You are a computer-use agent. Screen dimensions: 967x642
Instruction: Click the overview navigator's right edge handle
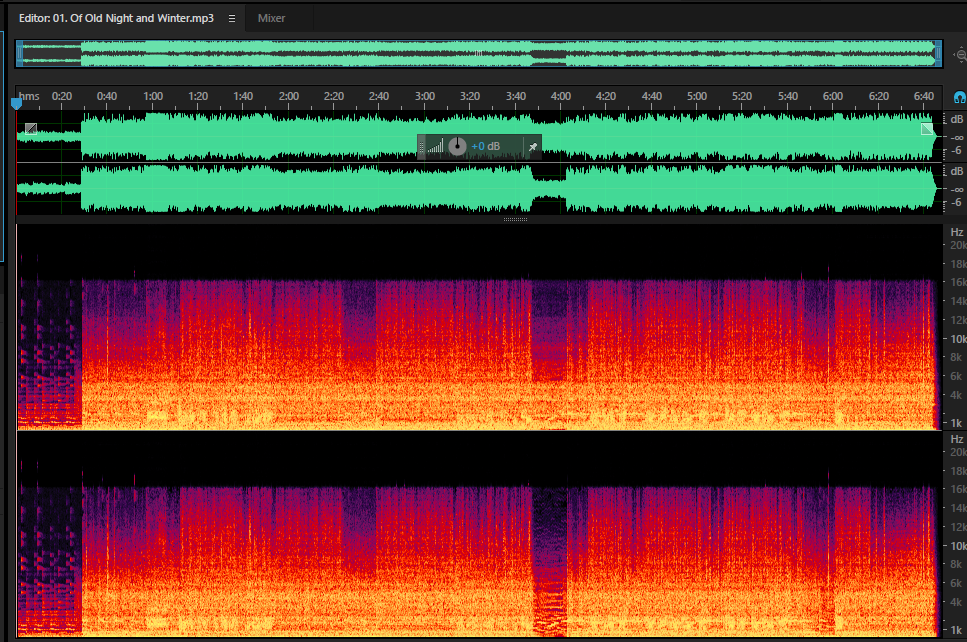click(939, 54)
